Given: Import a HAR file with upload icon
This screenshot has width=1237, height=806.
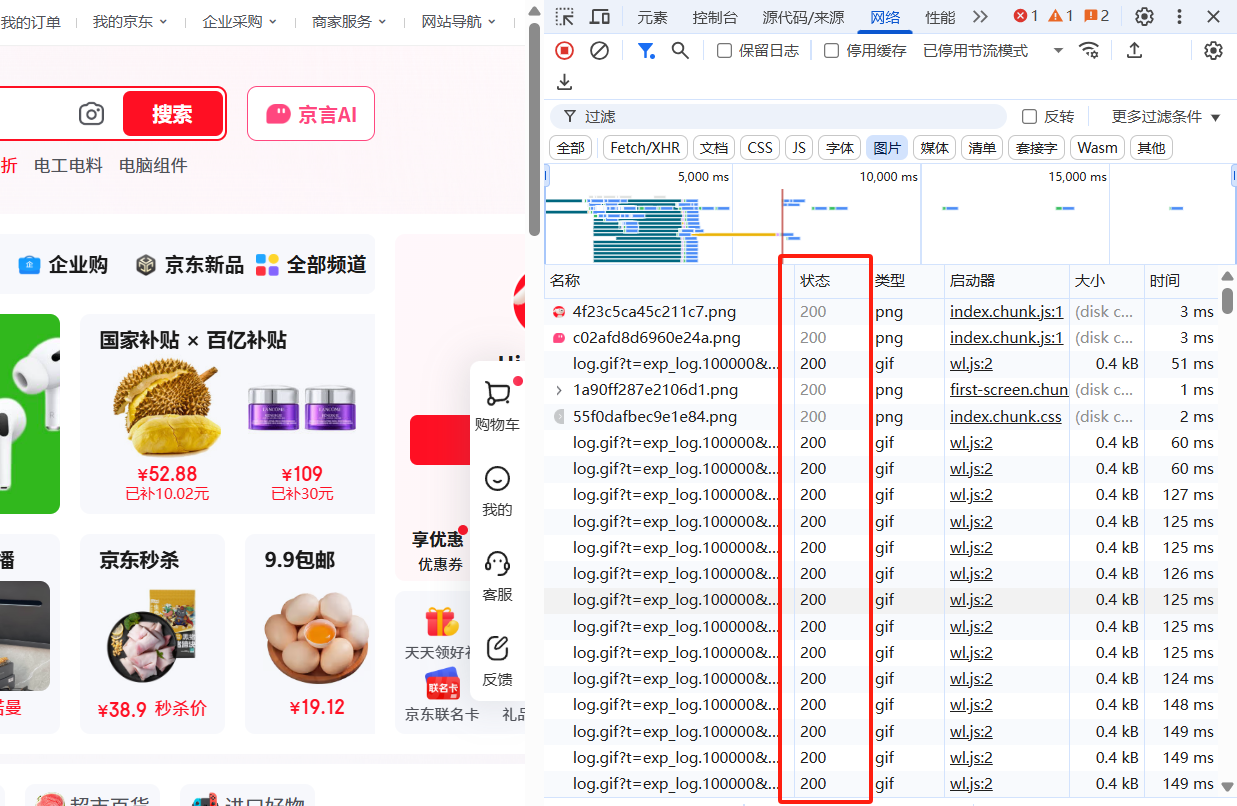Looking at the screenshot, I should pyautogui.click(x=1134, y=50).
